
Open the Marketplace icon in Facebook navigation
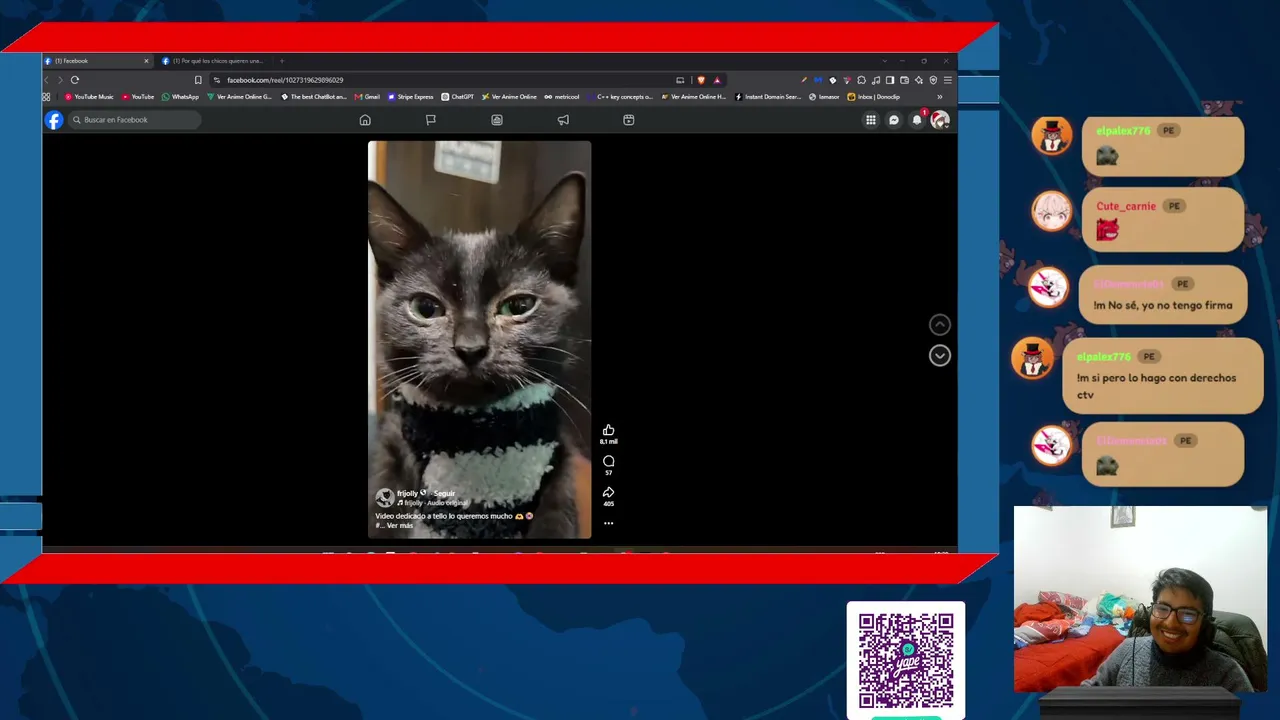[x=497, y=120]
